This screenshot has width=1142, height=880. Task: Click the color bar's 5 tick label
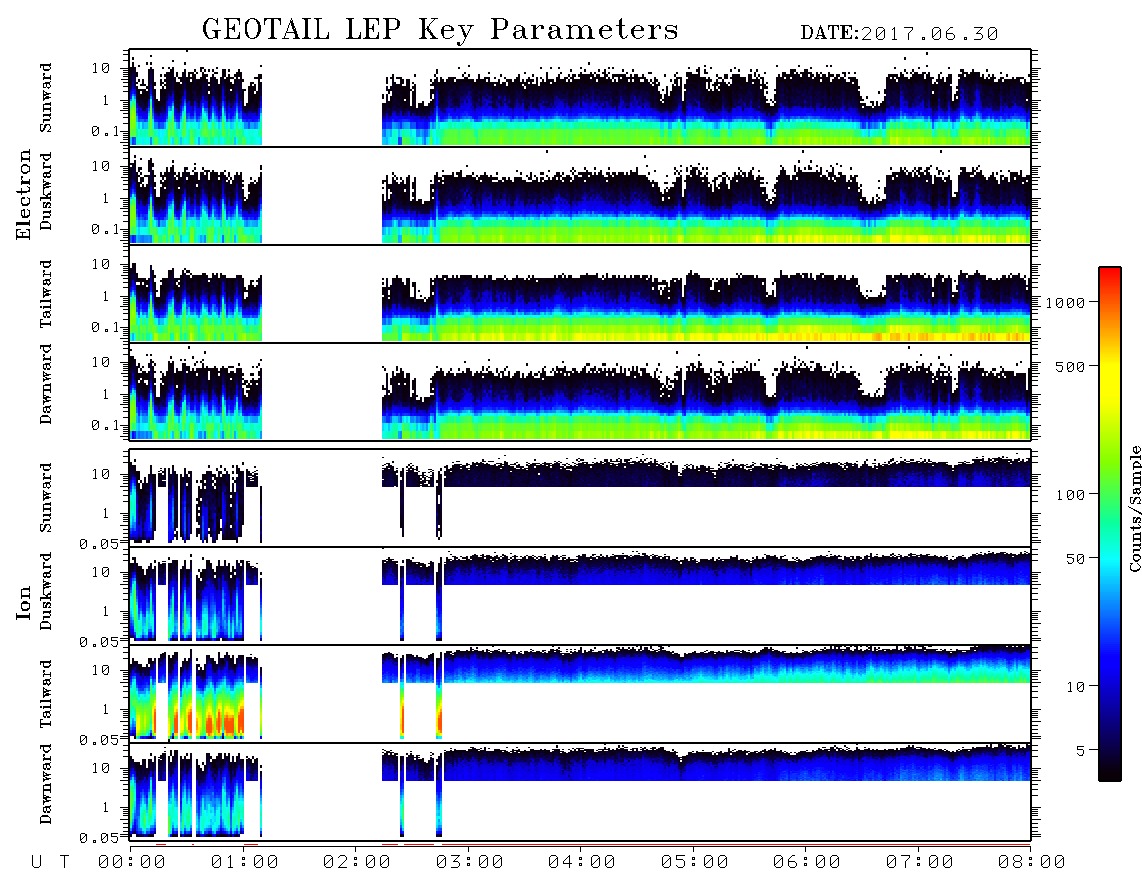tap(1081, 751)
